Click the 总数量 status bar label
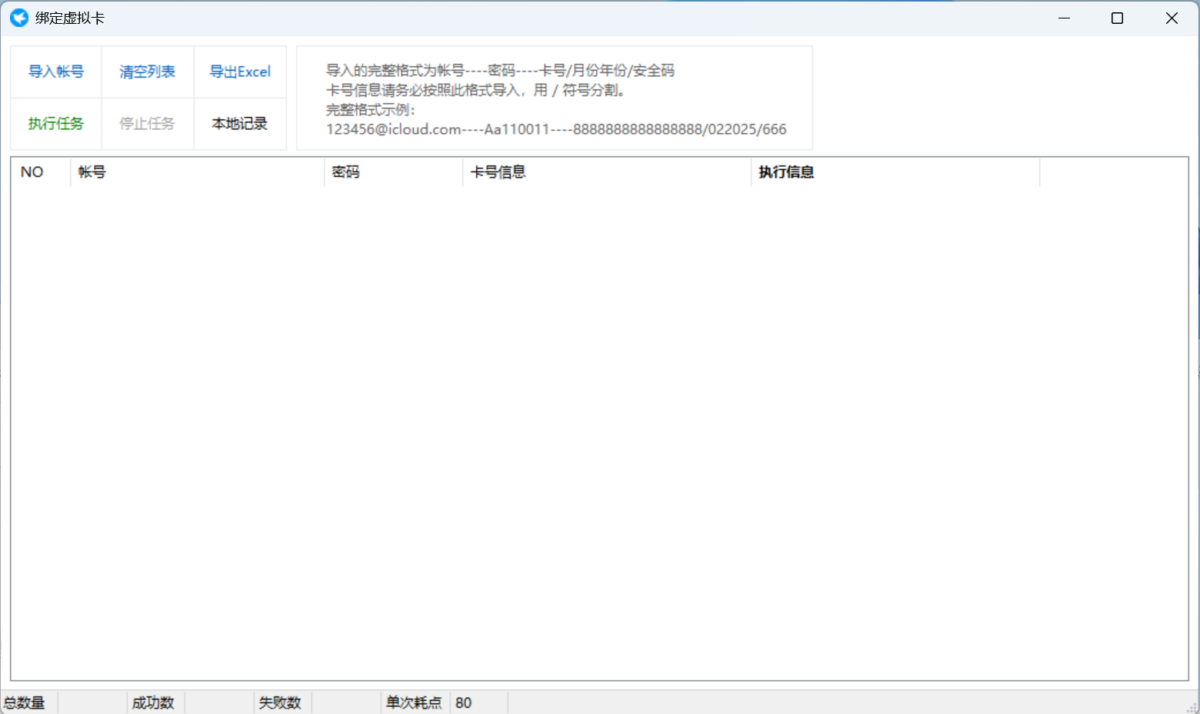Viewport: 1200px width, 714px height. tap(25, 703)
